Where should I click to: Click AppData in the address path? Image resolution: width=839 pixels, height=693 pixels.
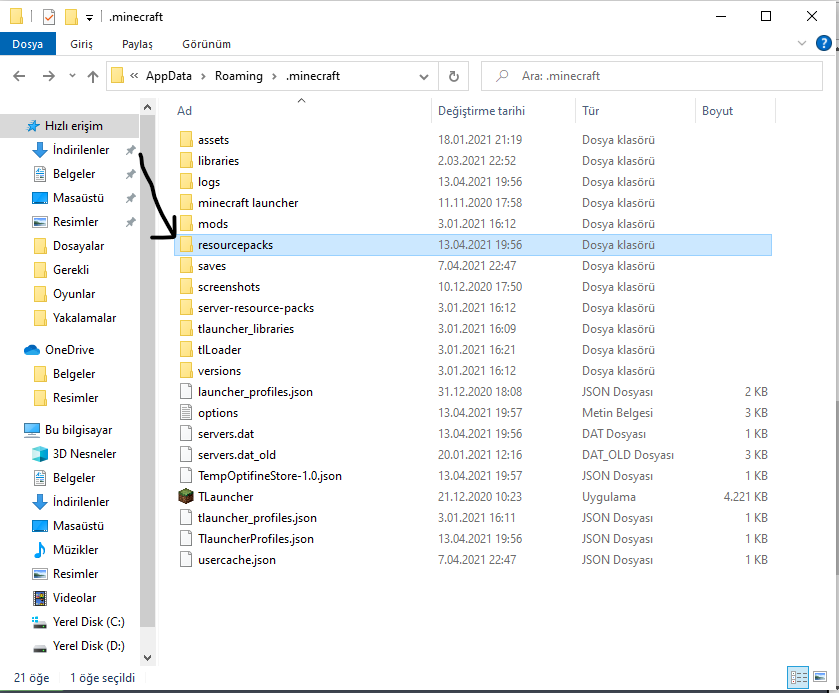tap(169, 76)
